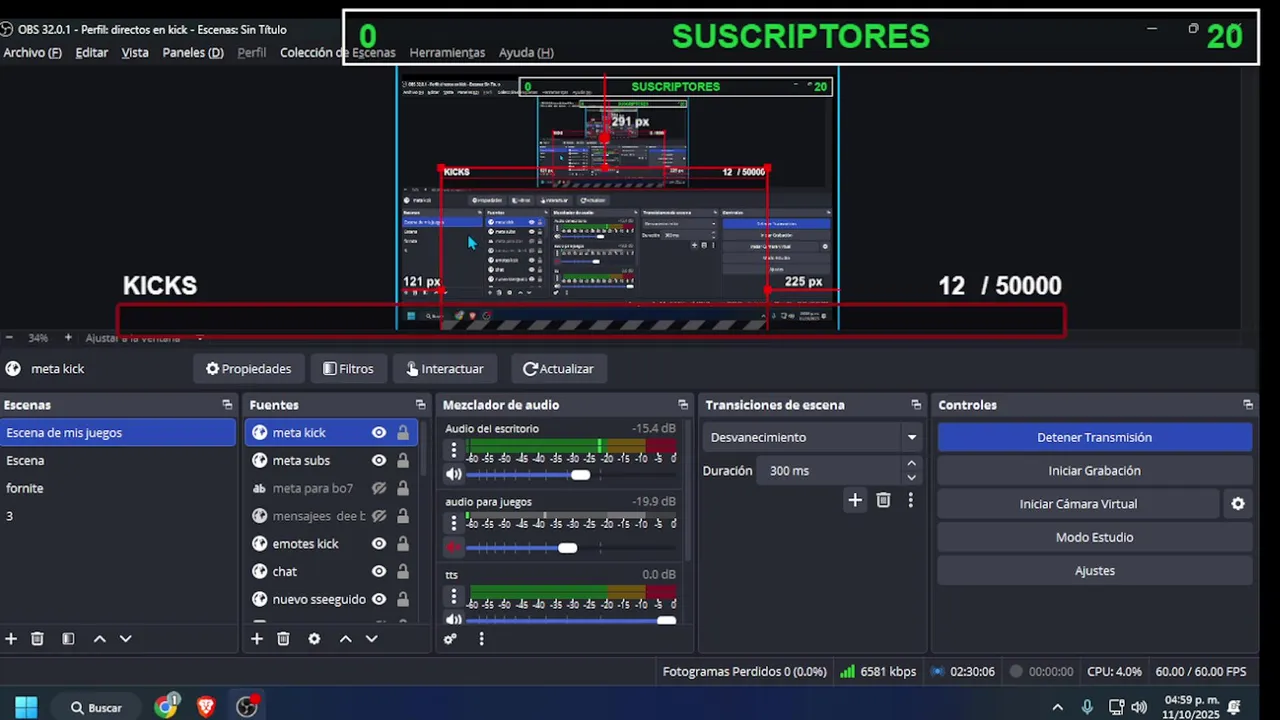This screenshot has height=720, width=1280.
Task: Hide the emotes kick source
Action: coord(379,544)
